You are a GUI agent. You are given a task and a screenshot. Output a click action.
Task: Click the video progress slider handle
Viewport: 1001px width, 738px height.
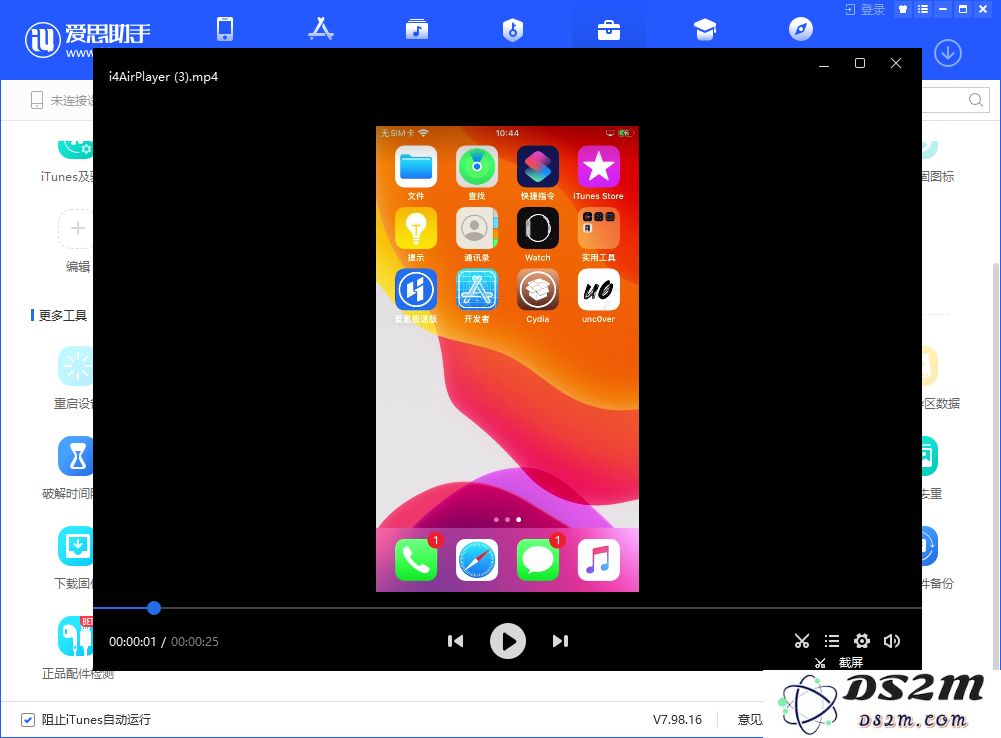coord(154,608)
